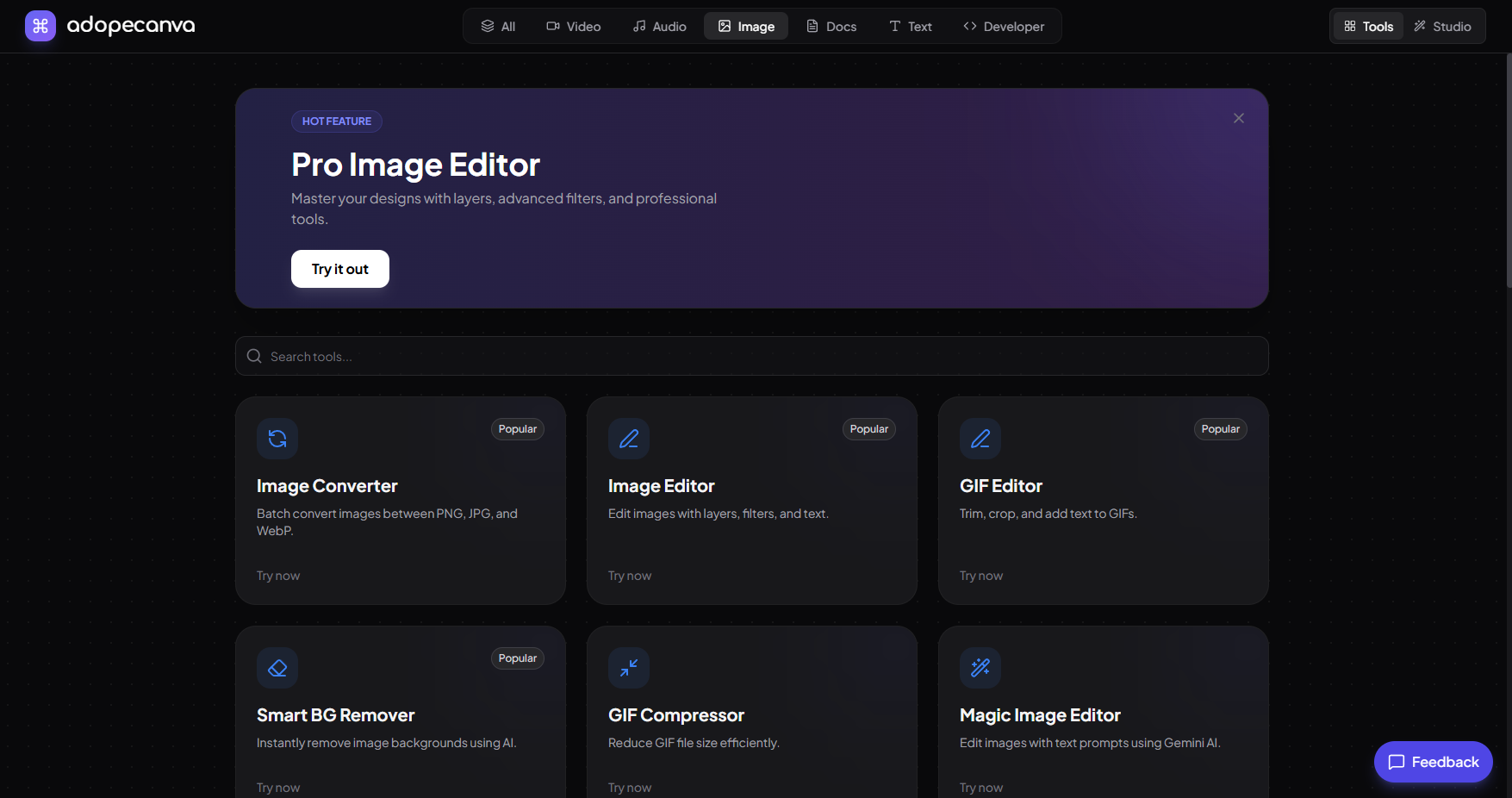
Task: Click the GIF Compressor shrink-arrows icon
Action: (628, 668)
